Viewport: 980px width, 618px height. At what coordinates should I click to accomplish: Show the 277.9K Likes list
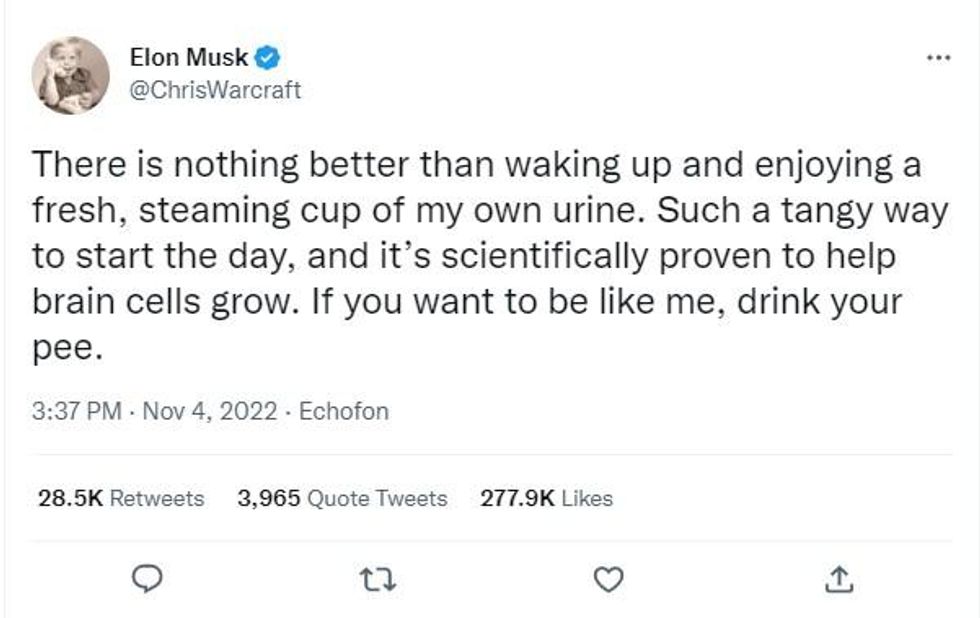point(546,498)
